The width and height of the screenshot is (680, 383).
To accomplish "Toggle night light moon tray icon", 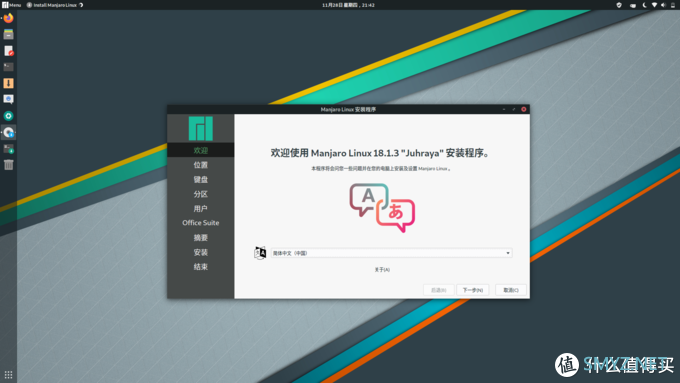I will click(644, 5).
